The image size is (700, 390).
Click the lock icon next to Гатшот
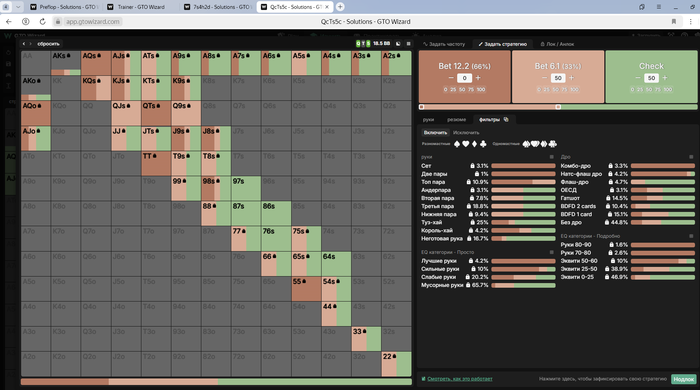[608, 198]
